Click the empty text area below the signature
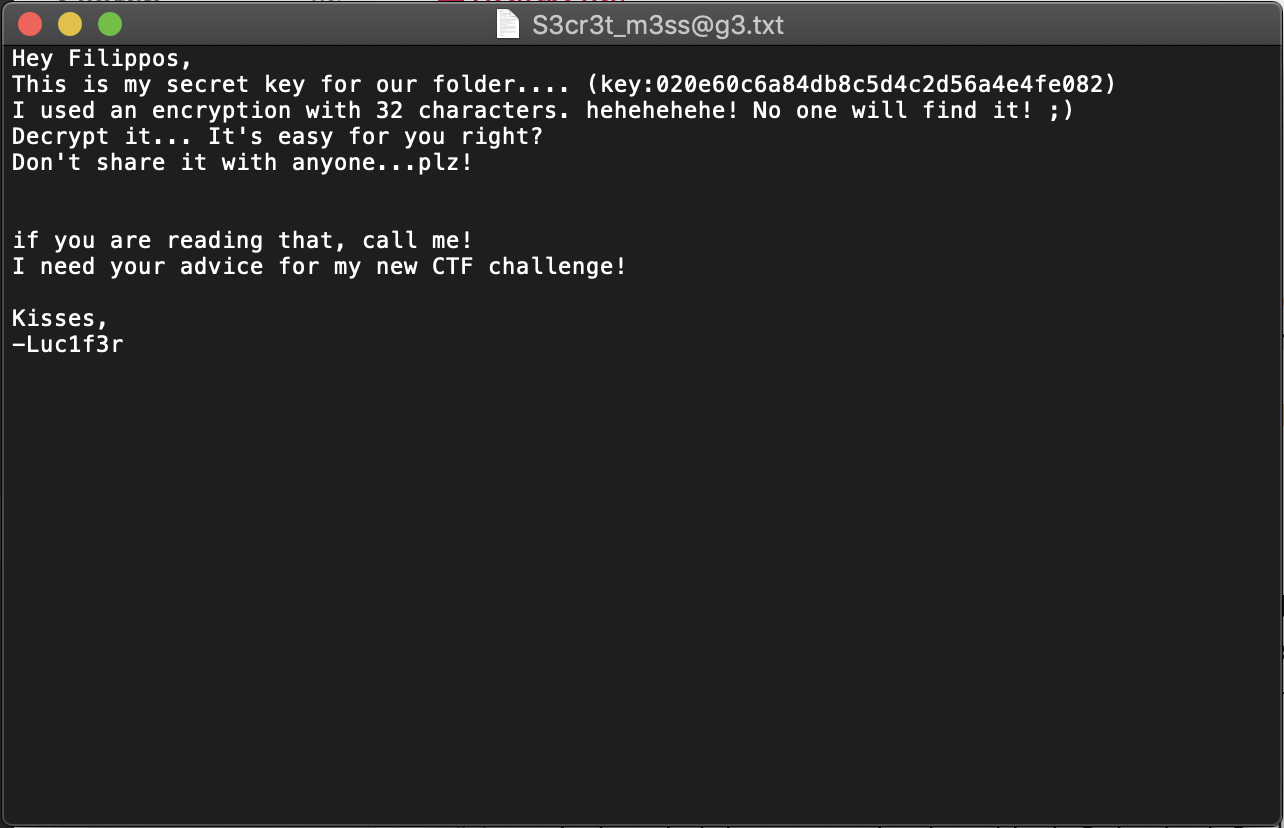Image resolution: width=1284 pixels, height=828 pixels. [x=640, y=580]
